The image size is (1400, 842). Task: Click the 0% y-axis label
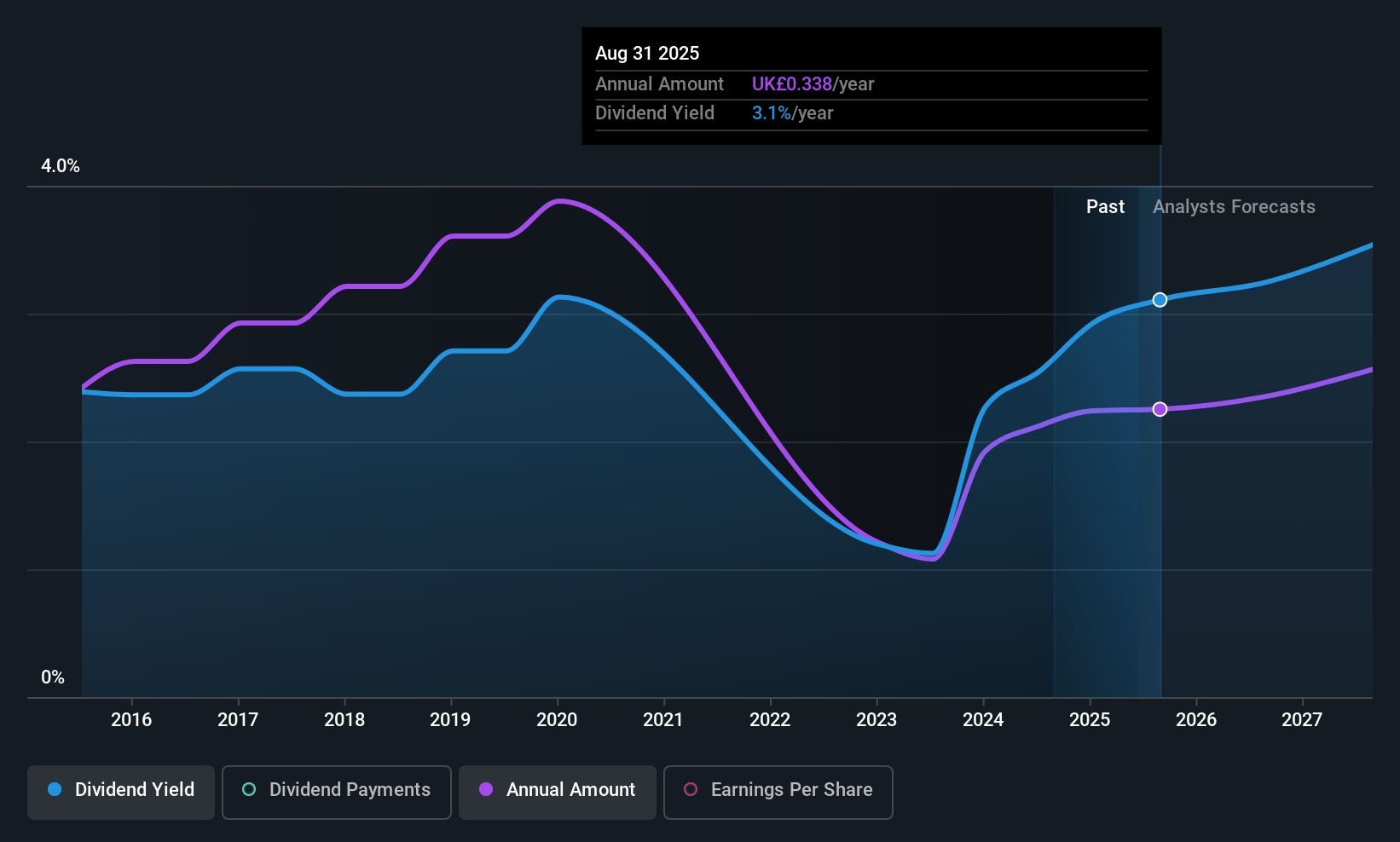click(x=53, y=678)
